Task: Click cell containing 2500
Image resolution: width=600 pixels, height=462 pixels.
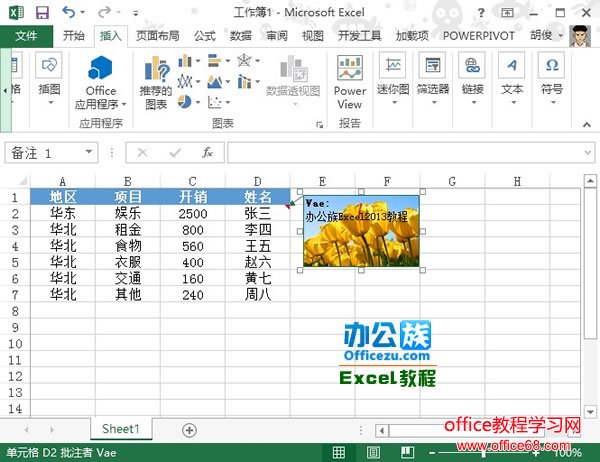Action: [x=193, y=214]
